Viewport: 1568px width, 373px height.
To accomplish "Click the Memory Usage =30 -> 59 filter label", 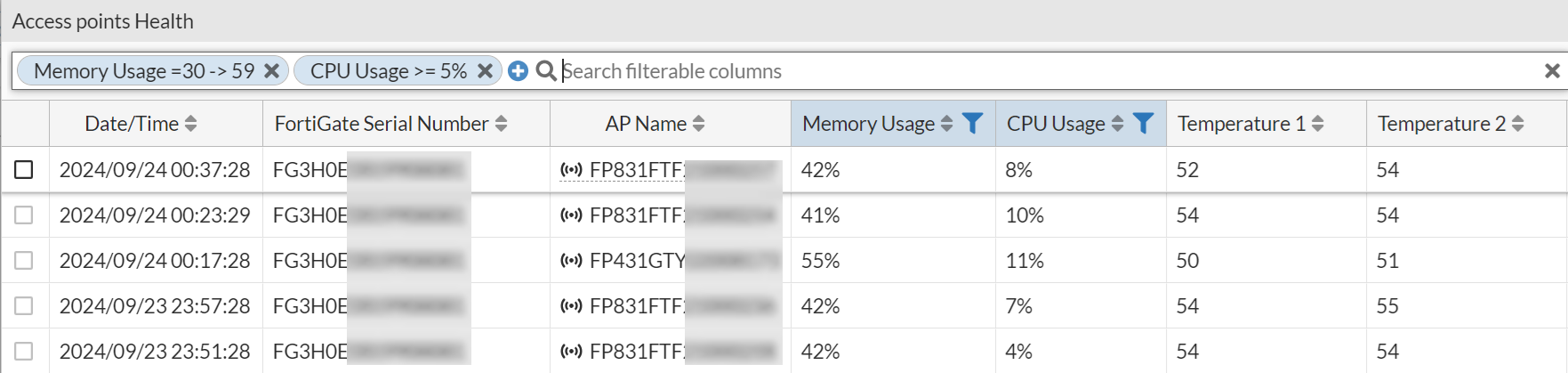I will pyautogui.click(x=144, y=71).
